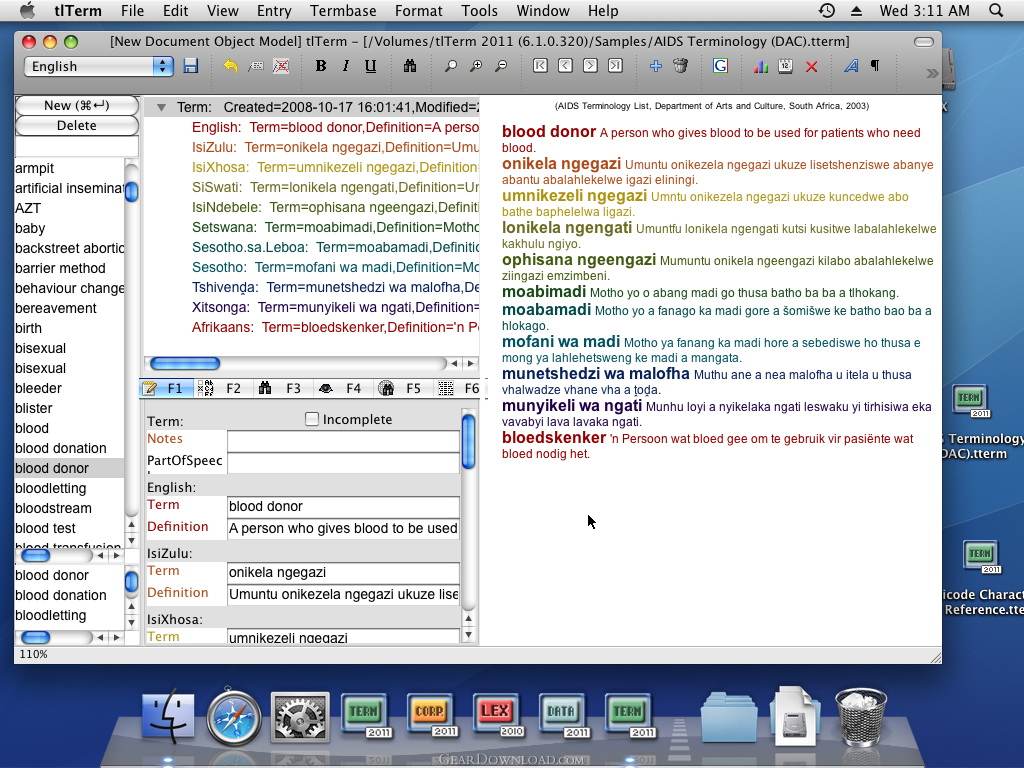Open System Preferences from the Dock
Image resolution: width=1024 pixels, height=768 pixels.
click(300, 718)
